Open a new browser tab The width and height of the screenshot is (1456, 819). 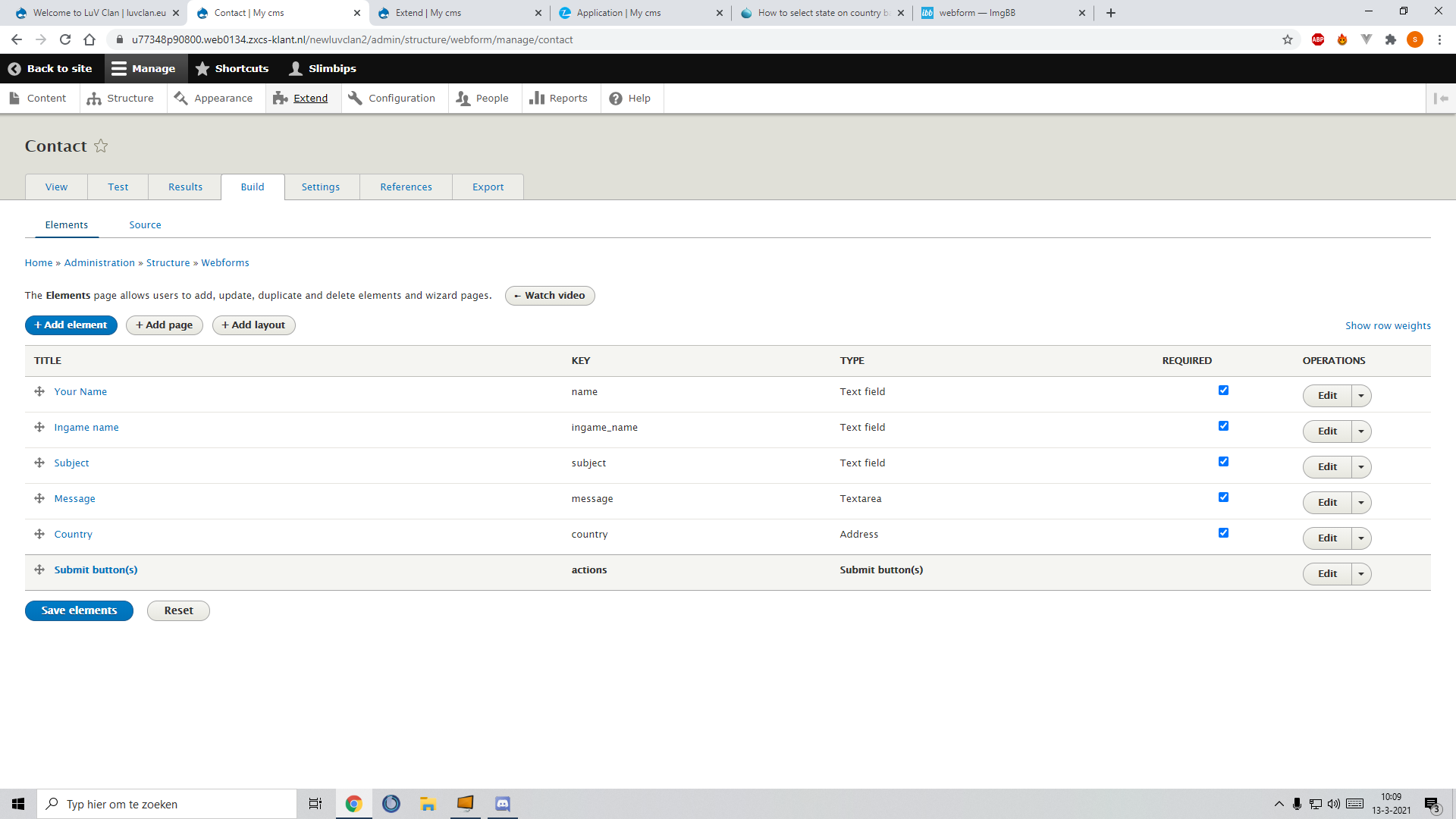click(x=1111, y=13)
